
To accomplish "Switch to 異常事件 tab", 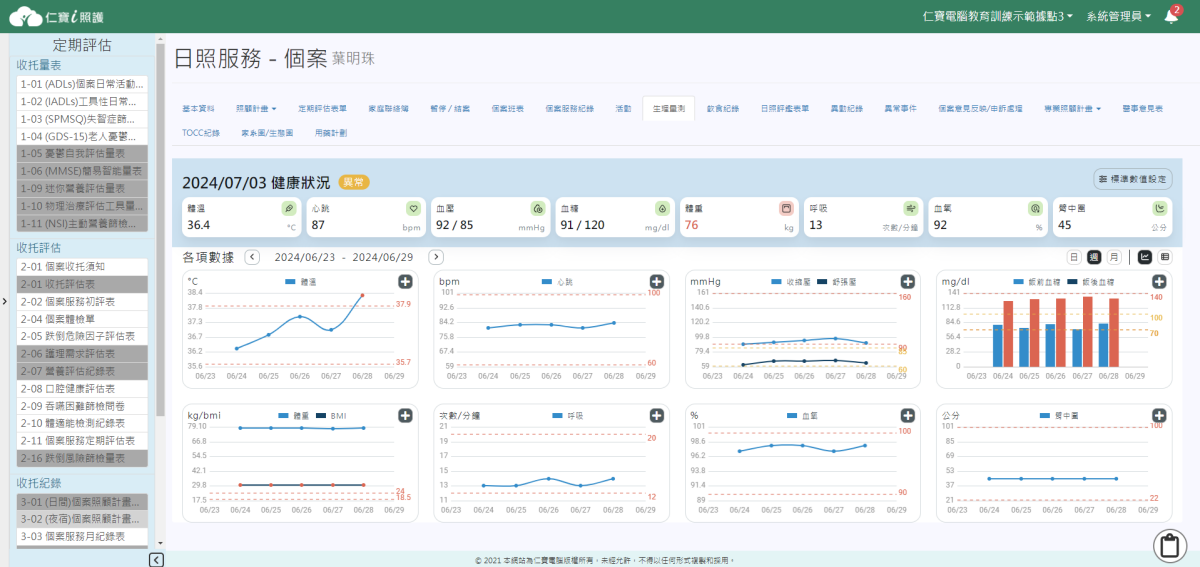I will (x=900, y=107).
